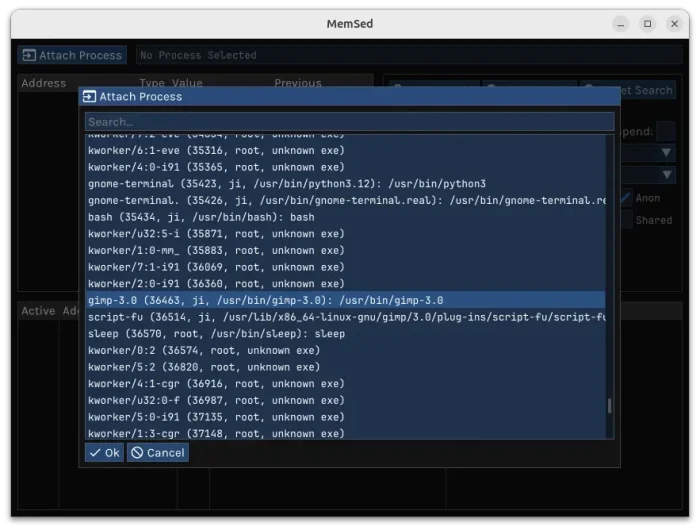Click the checkmark icon on Ok
This screenshot has height=530, width=700.
(94, 453)
